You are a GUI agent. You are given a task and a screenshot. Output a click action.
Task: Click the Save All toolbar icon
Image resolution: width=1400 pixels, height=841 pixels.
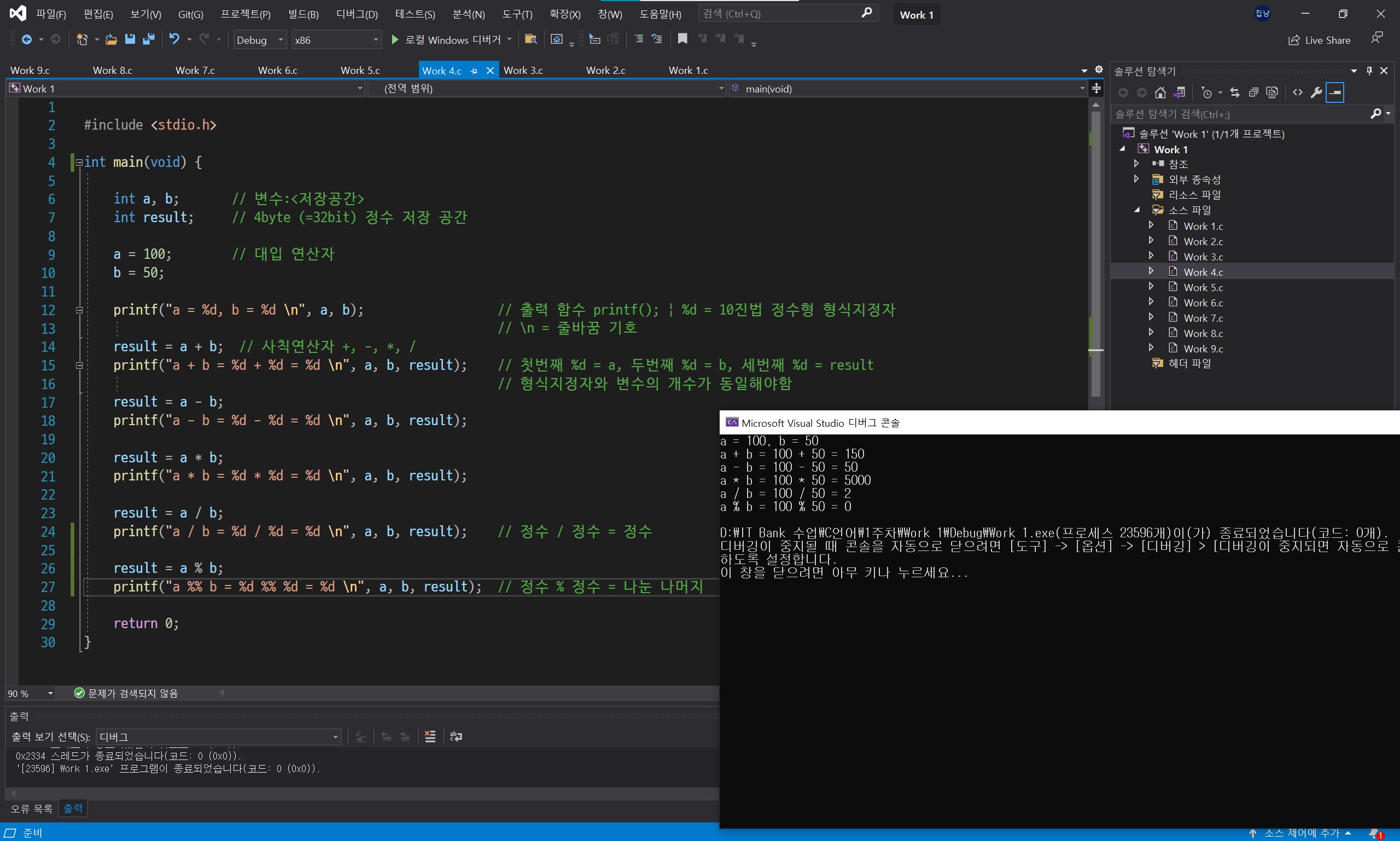coord(149,39)
